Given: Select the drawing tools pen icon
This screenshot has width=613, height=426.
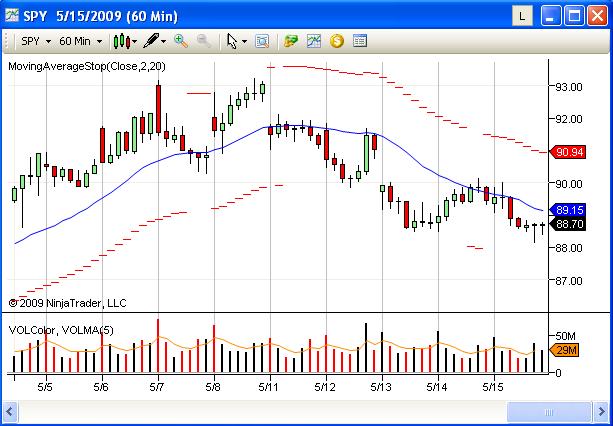Looking at the screenshot, I should click(x=151, y=41).
